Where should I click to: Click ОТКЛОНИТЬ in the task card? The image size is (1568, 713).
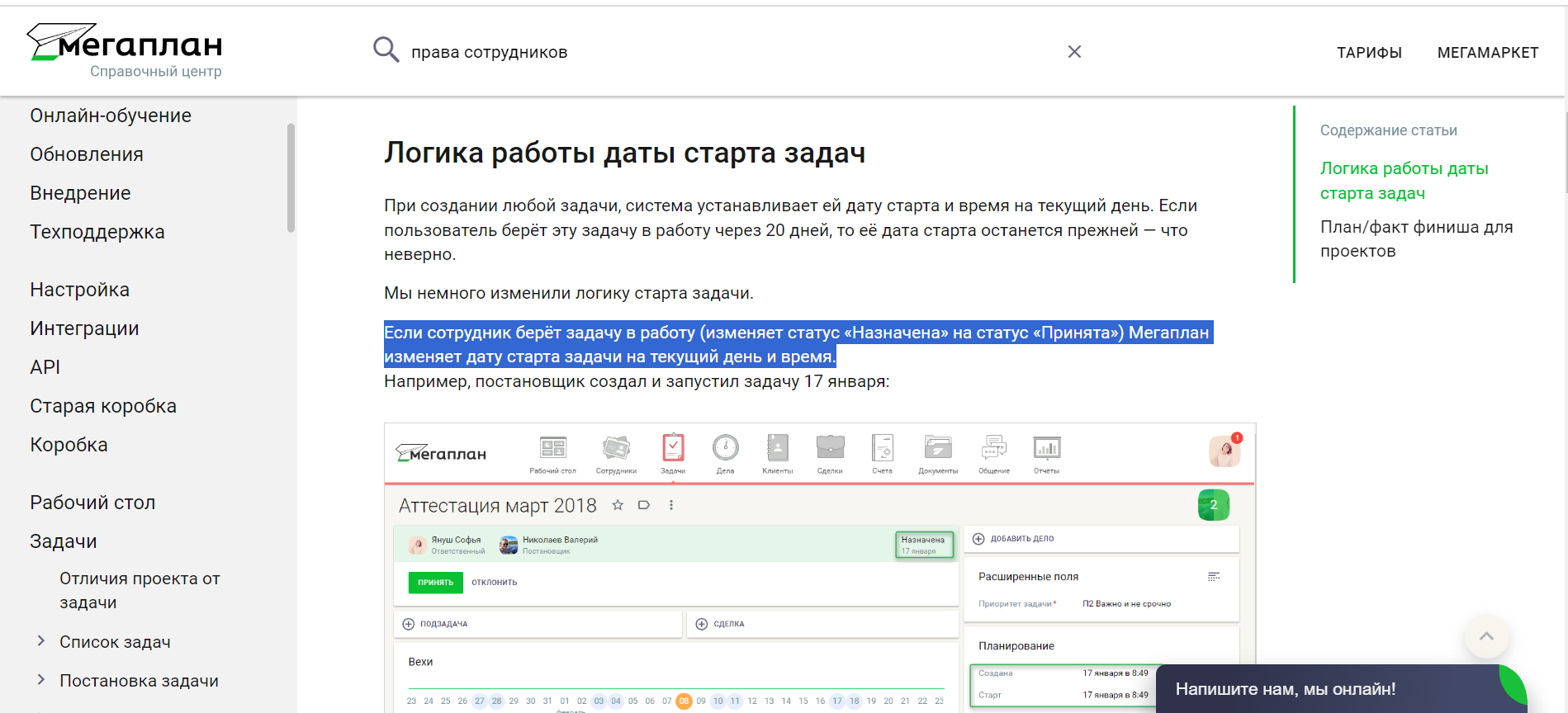(x=495, y=583)
